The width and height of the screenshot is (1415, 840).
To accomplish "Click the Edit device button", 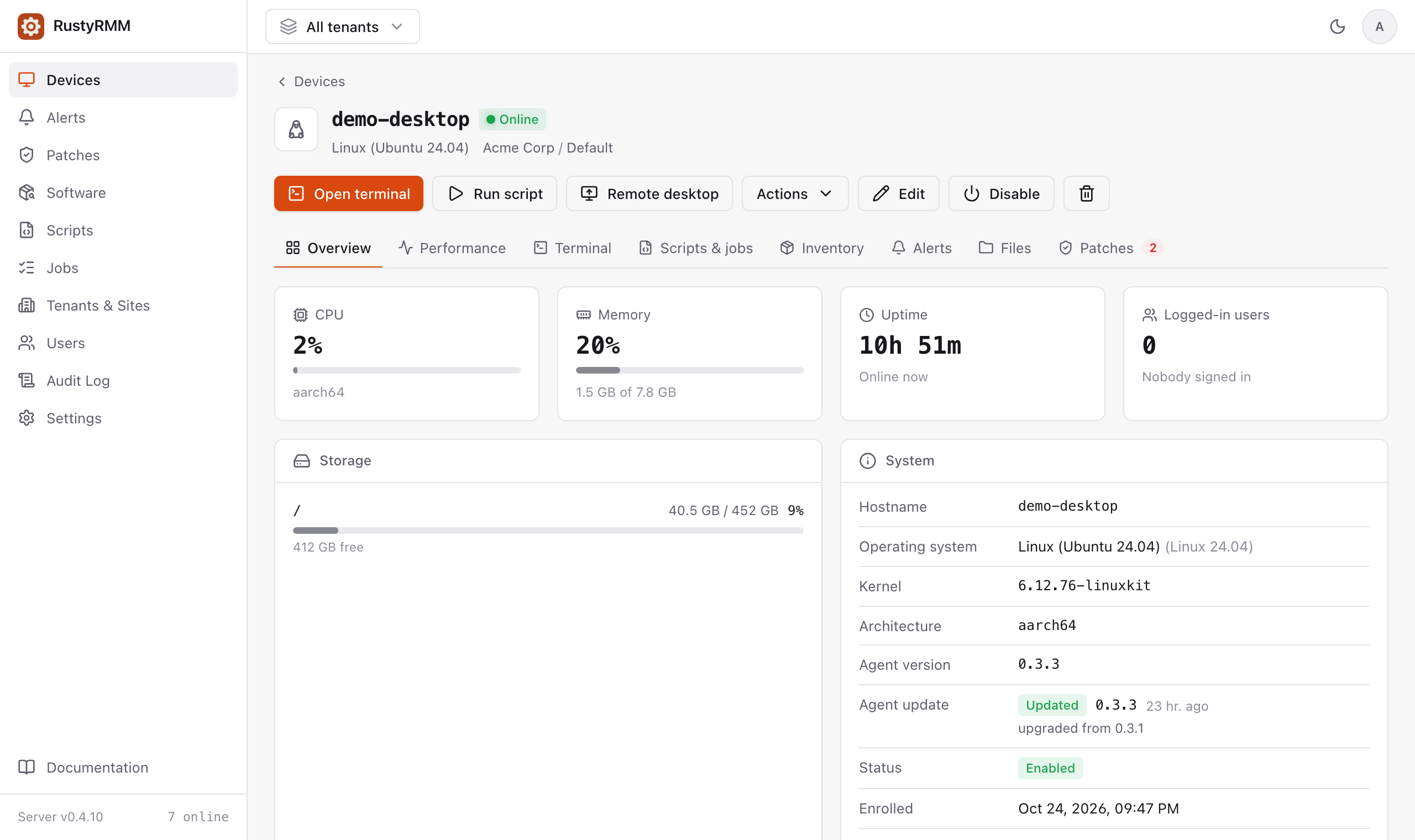I will pos(898,193).
